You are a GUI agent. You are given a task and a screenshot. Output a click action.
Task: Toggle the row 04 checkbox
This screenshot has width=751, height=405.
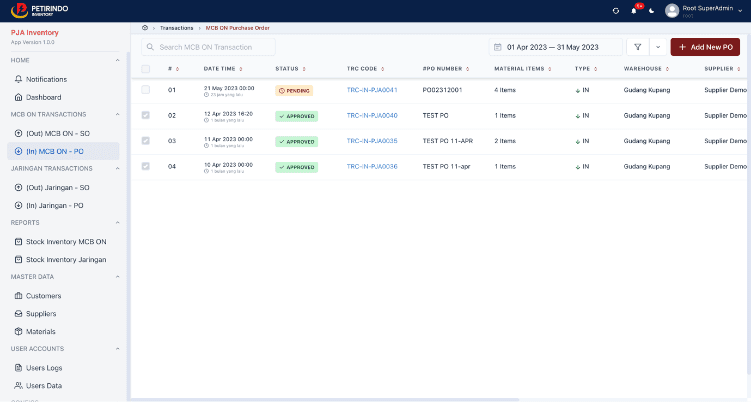[146, 166]
